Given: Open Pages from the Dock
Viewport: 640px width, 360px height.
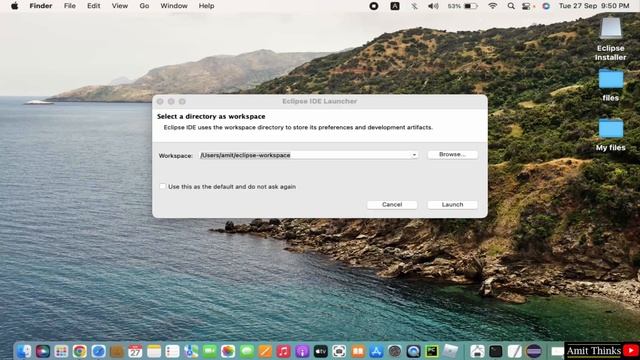Looking at the screenshot, I should click(x=265, y=351).
